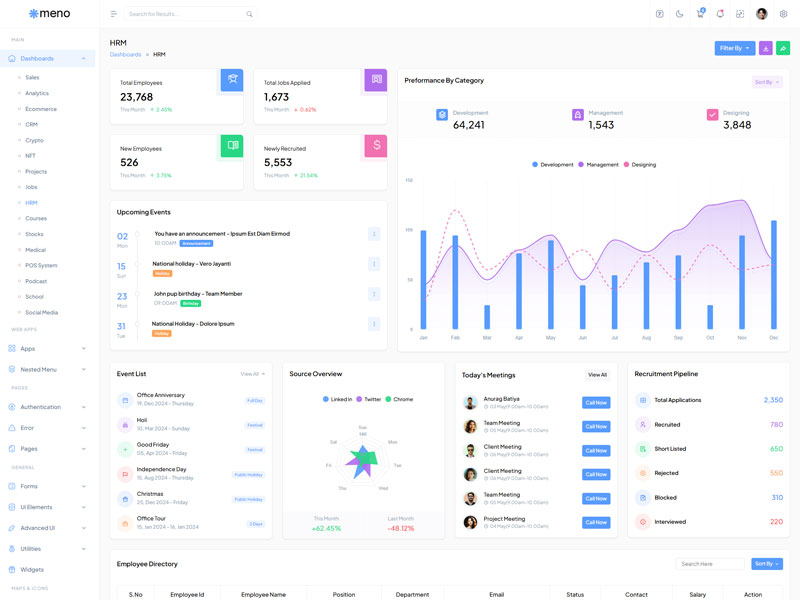Click the Designing pink legend marker
The image size is (800, 600).
[x=627, y=164]
